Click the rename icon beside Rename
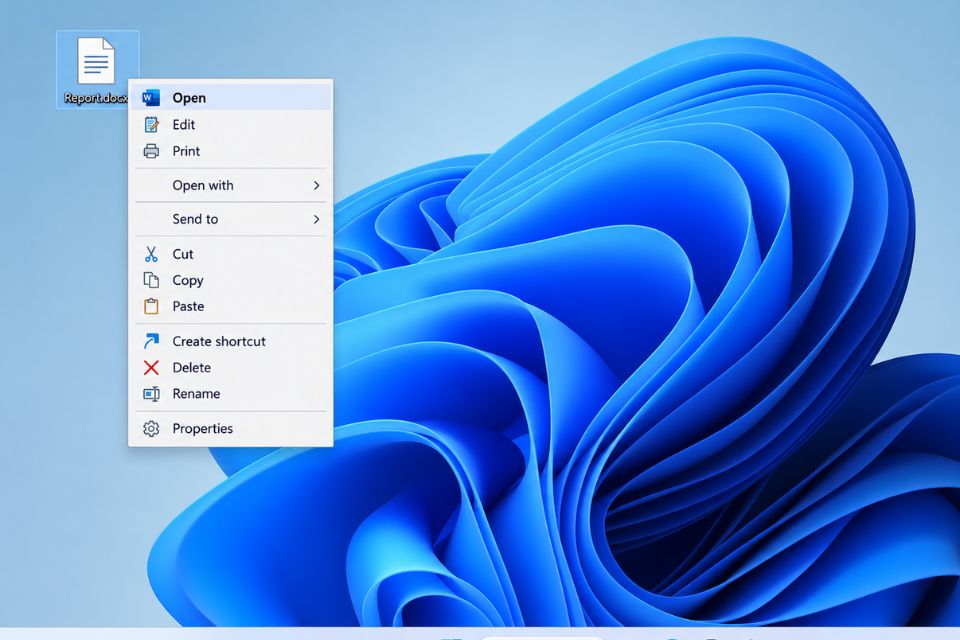Screen dimensions: 960x640 (x=151, y=394)
